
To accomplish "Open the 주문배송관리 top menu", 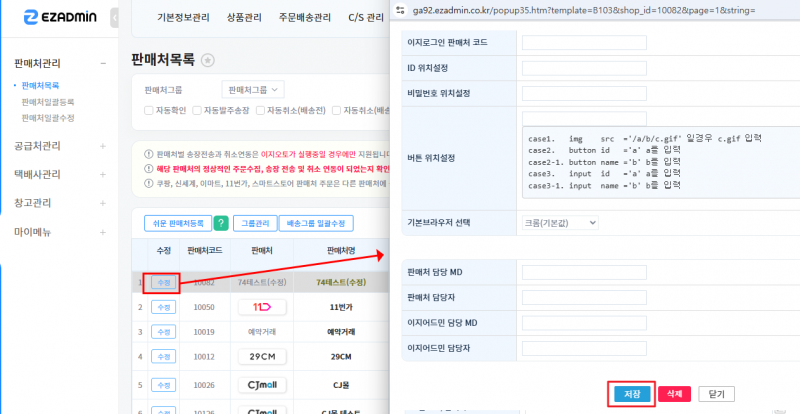I will (305, 18).
